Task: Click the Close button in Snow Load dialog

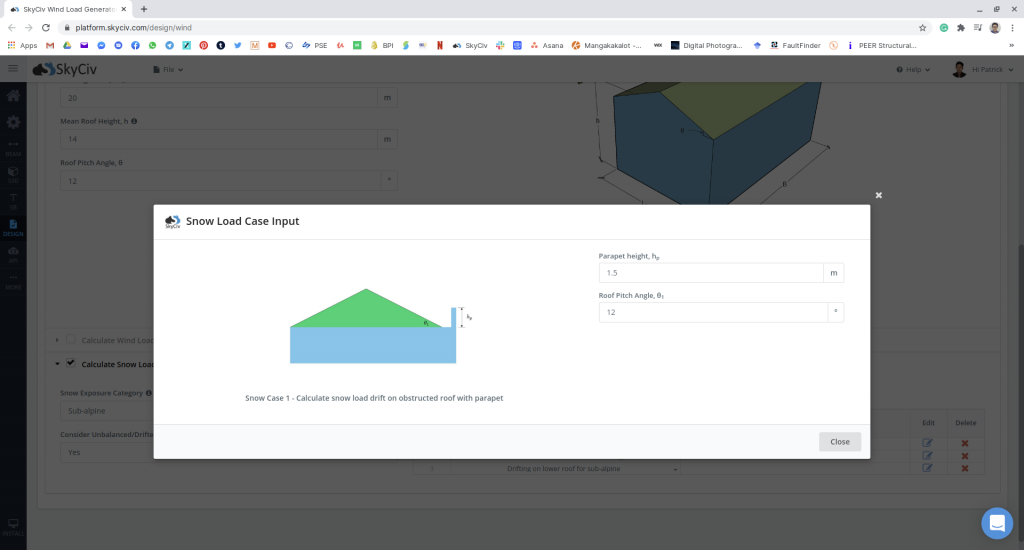Action: (839, 441)
